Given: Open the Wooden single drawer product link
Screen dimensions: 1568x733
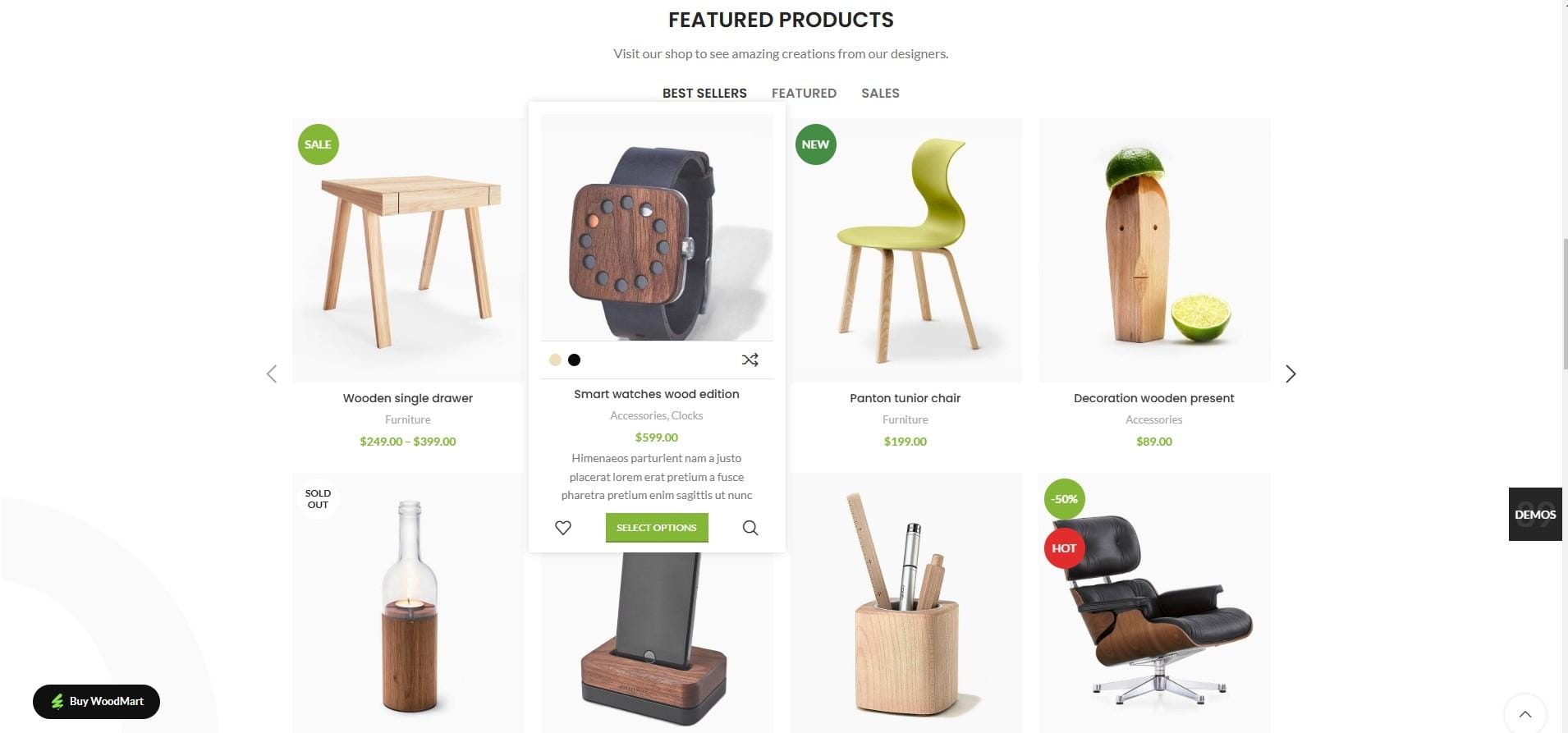Looking at the screenshot, I should click(408, 398).
